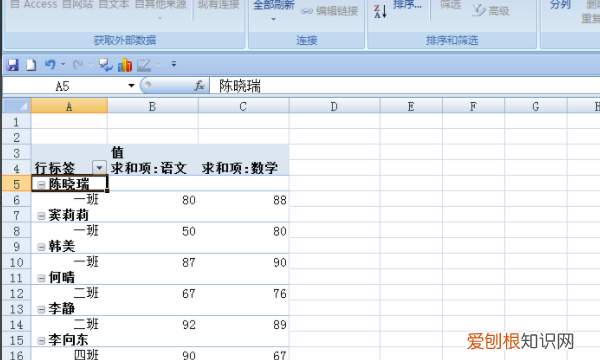Screen dimensions: 600x360
Task: Open the 行标签 filter dropdown
Action: coord(99,167)
